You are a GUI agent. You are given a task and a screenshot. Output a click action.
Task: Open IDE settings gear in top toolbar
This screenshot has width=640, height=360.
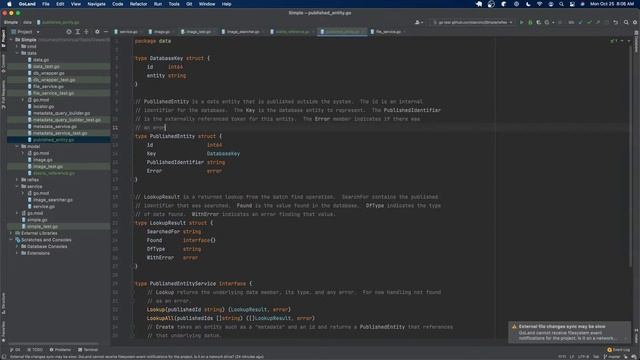coord(635,22)
